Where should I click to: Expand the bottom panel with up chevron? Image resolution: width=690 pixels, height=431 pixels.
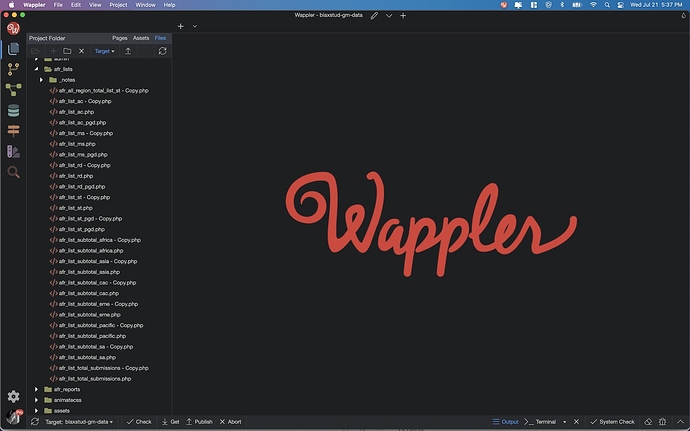tap(680, 422)
